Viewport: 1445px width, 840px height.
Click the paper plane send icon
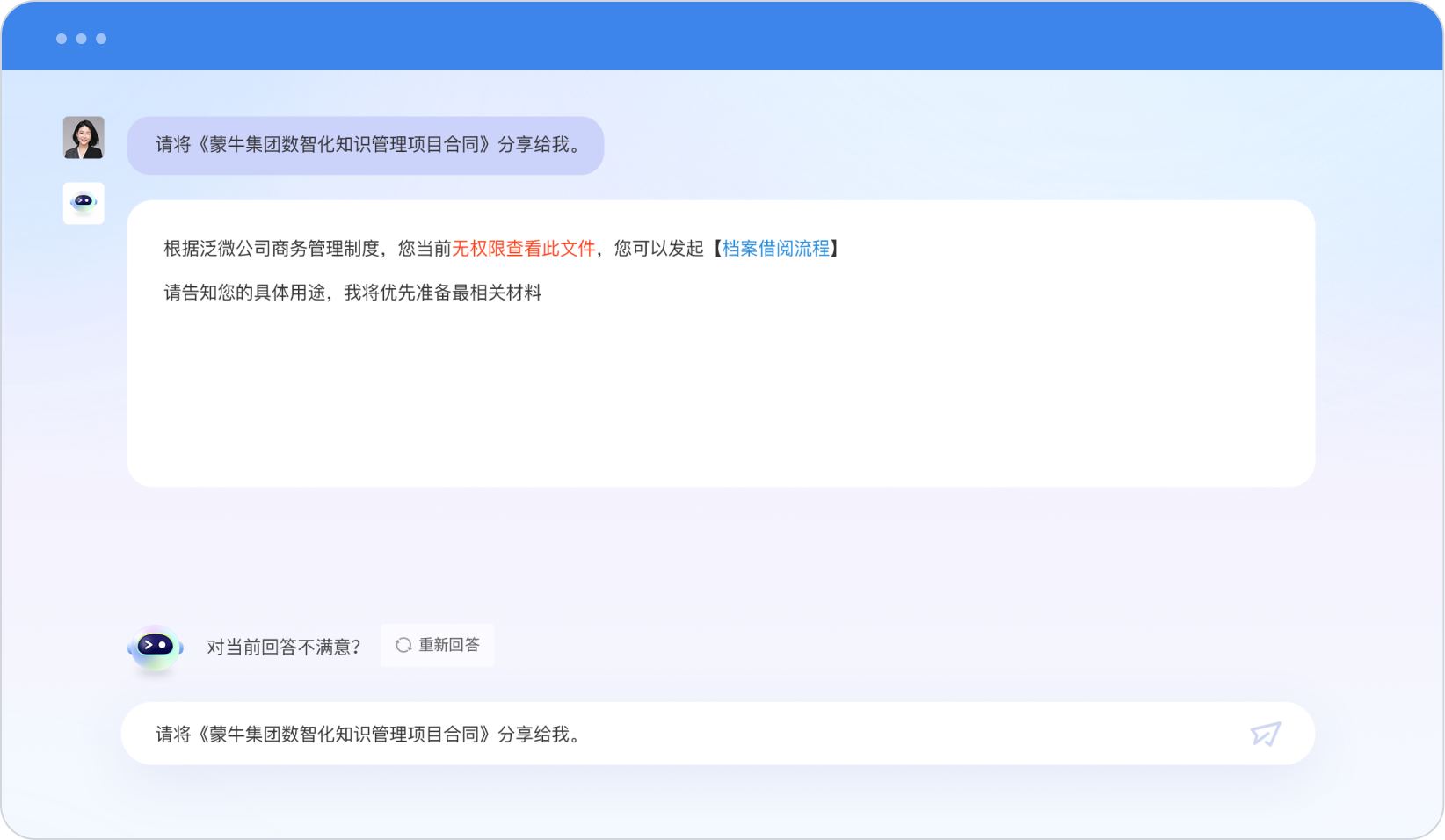1265,734
